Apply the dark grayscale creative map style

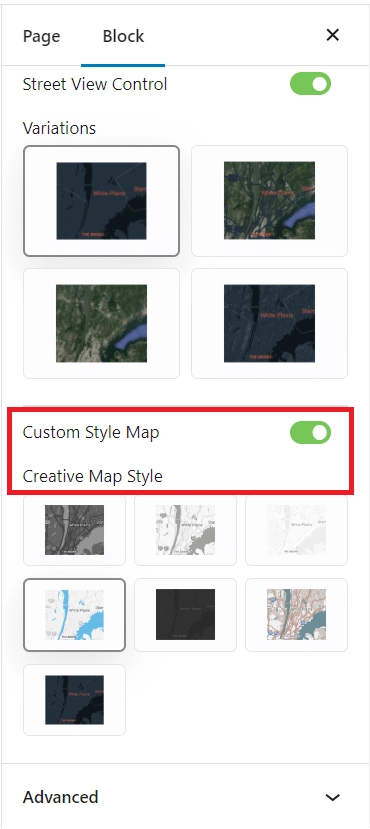[x=75, y=530]
